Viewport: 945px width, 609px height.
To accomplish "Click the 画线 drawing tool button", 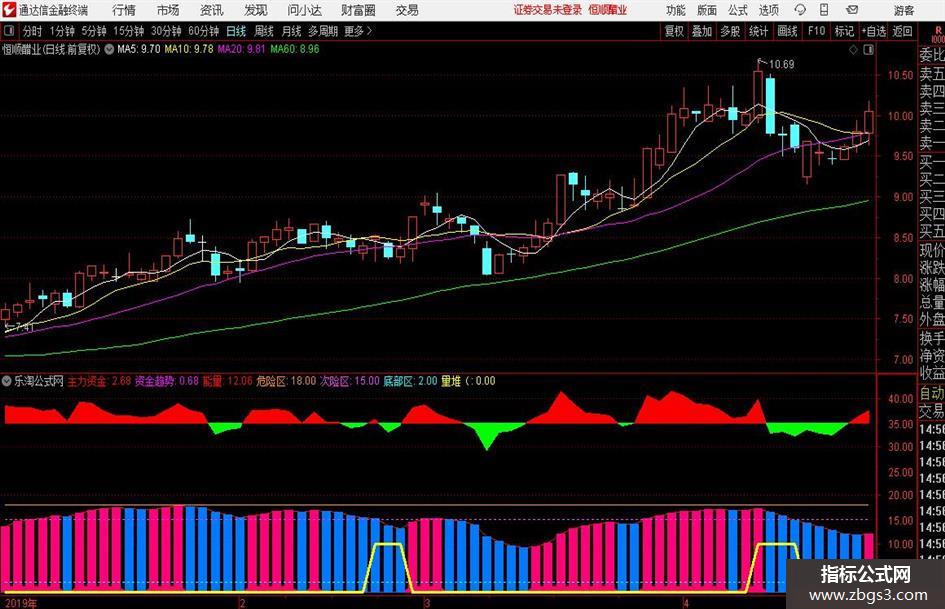I will click(787, 31).
